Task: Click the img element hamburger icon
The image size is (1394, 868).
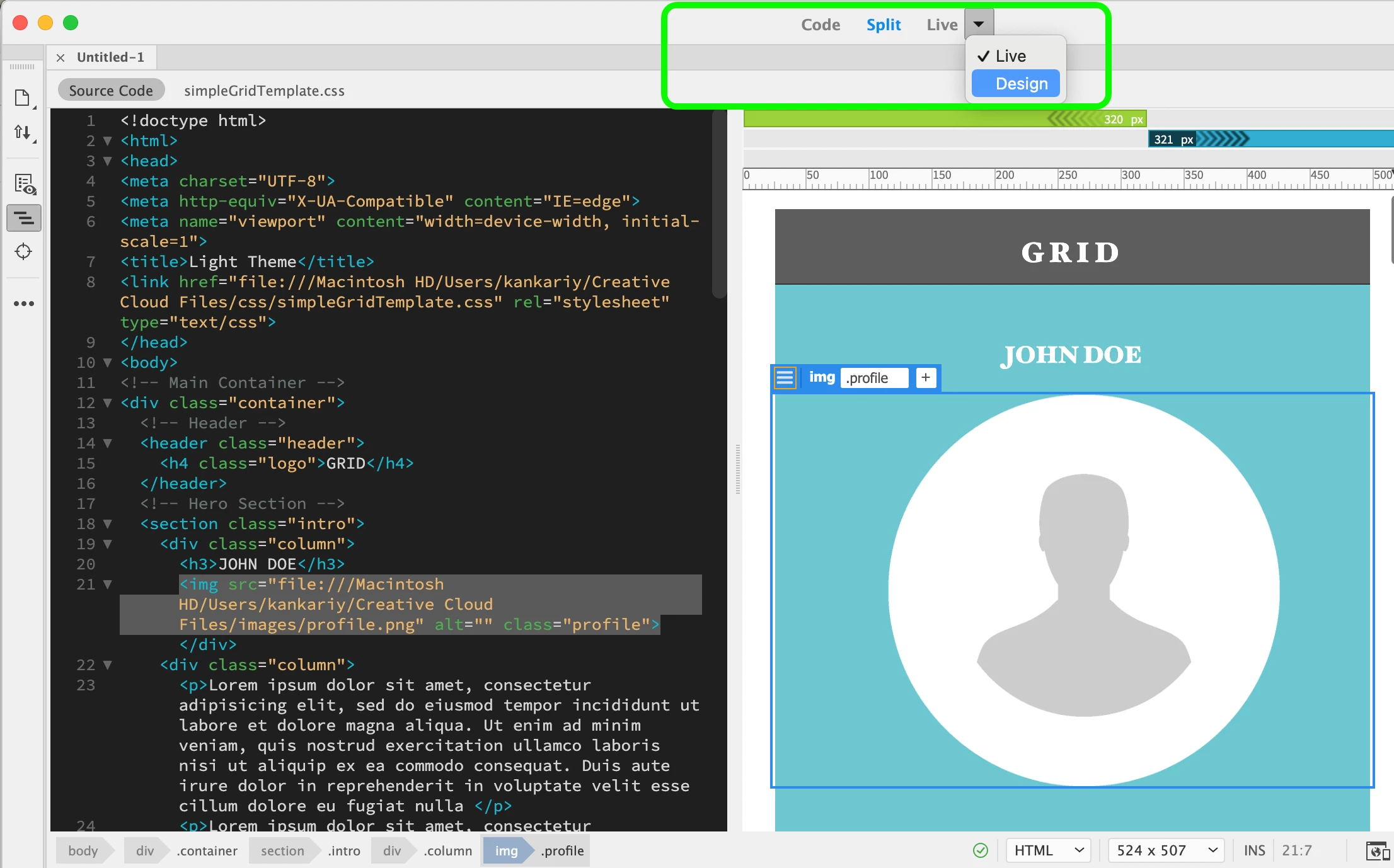Action: (x=785, y=378)
